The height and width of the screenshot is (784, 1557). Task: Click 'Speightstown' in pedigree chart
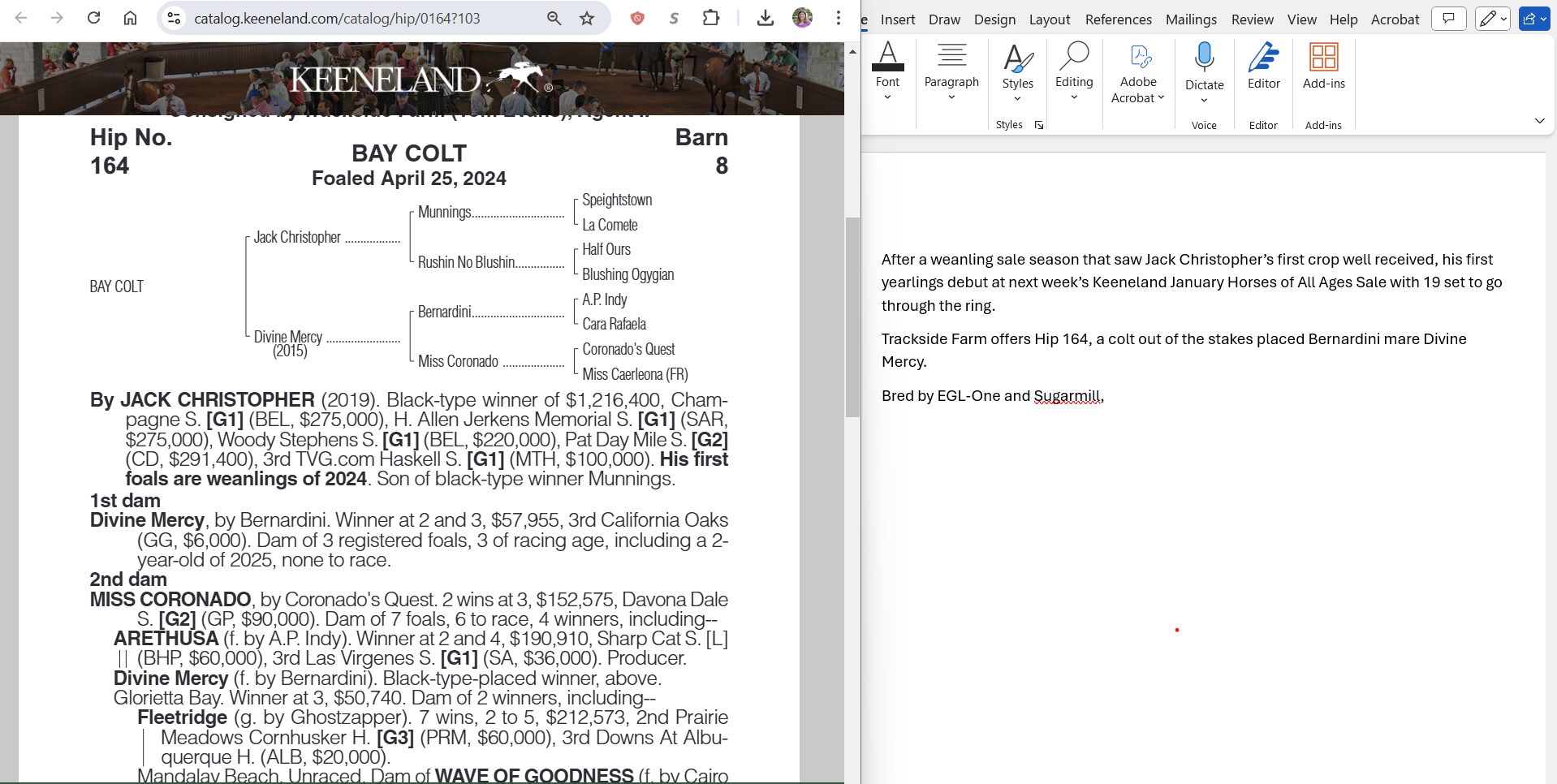pyautogui.click(x=617, y=200)
